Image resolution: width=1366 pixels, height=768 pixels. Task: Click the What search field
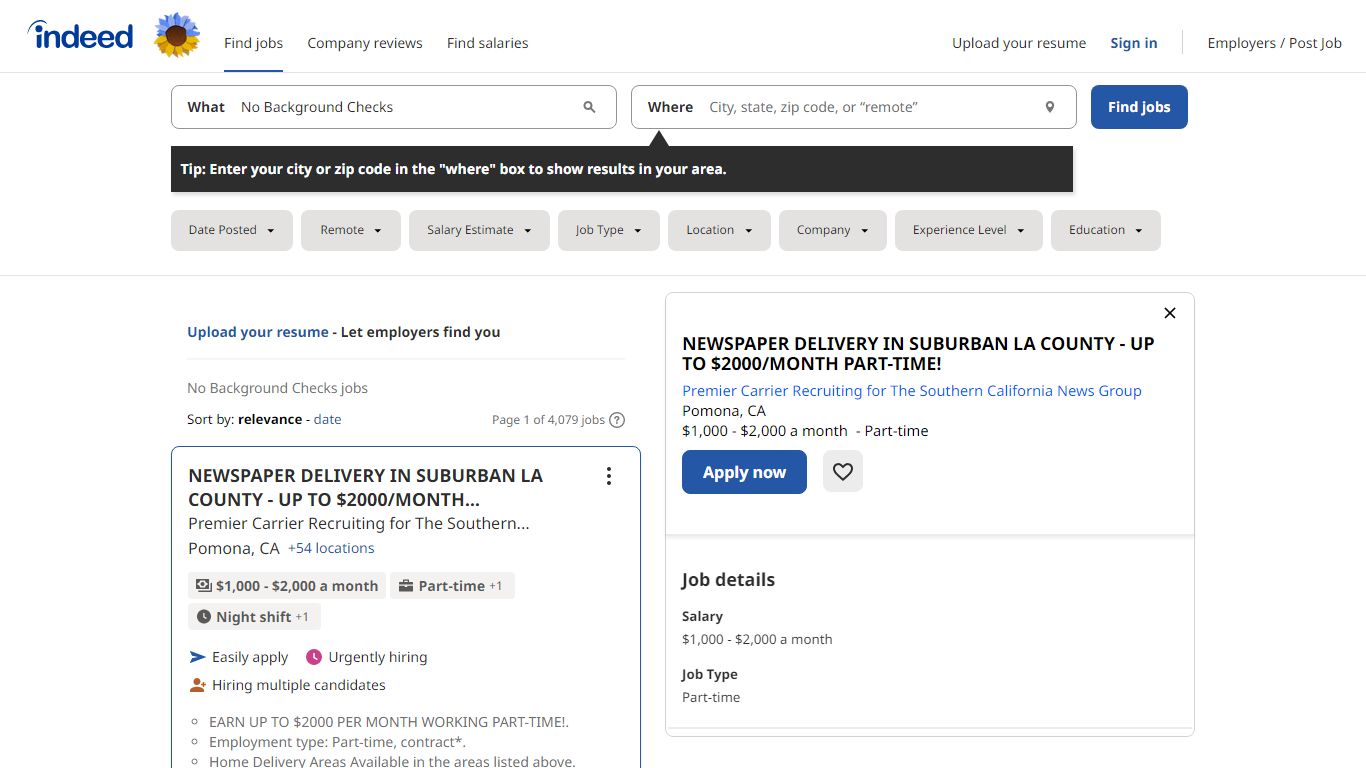(x=394, y=107)
